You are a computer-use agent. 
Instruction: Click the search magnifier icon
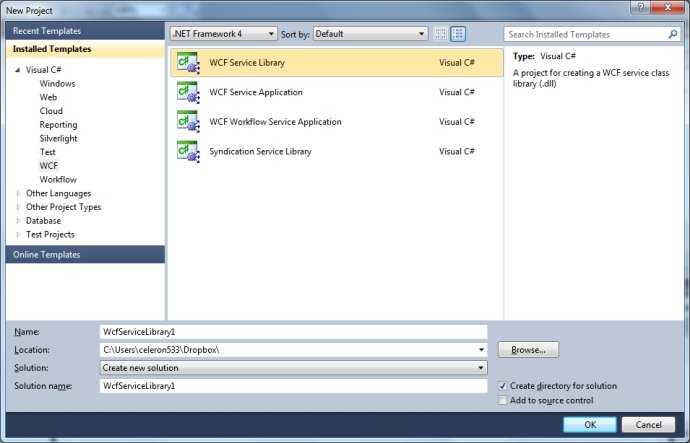672,34
